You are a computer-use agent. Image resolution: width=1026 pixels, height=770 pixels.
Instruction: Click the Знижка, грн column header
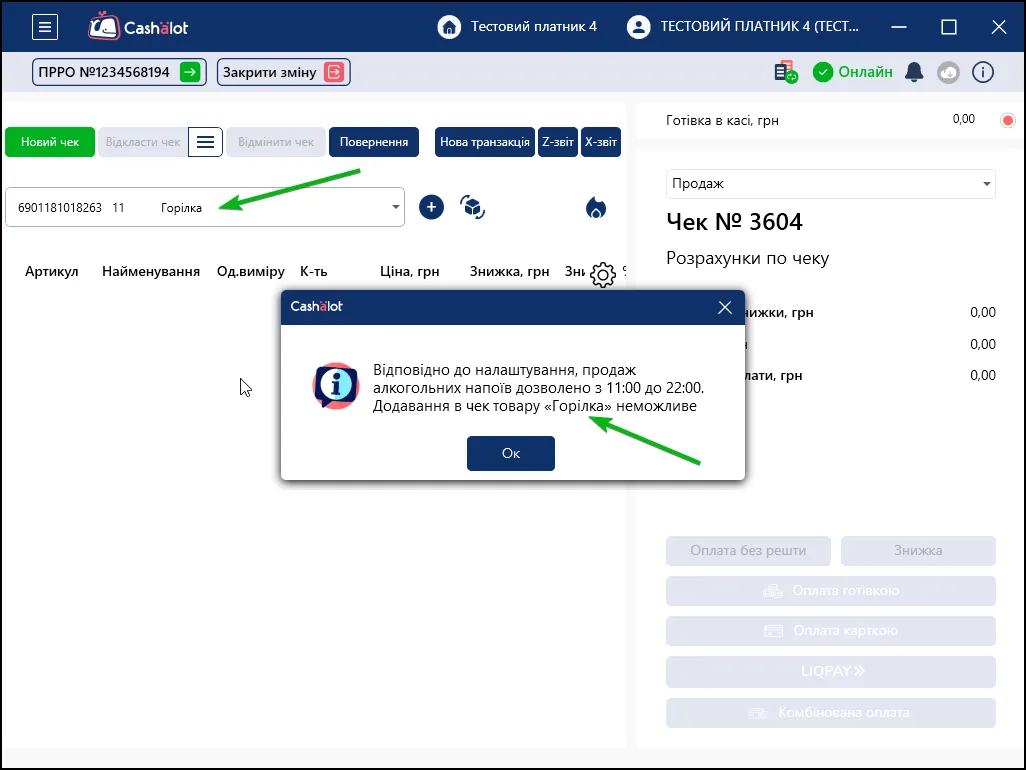510,271
